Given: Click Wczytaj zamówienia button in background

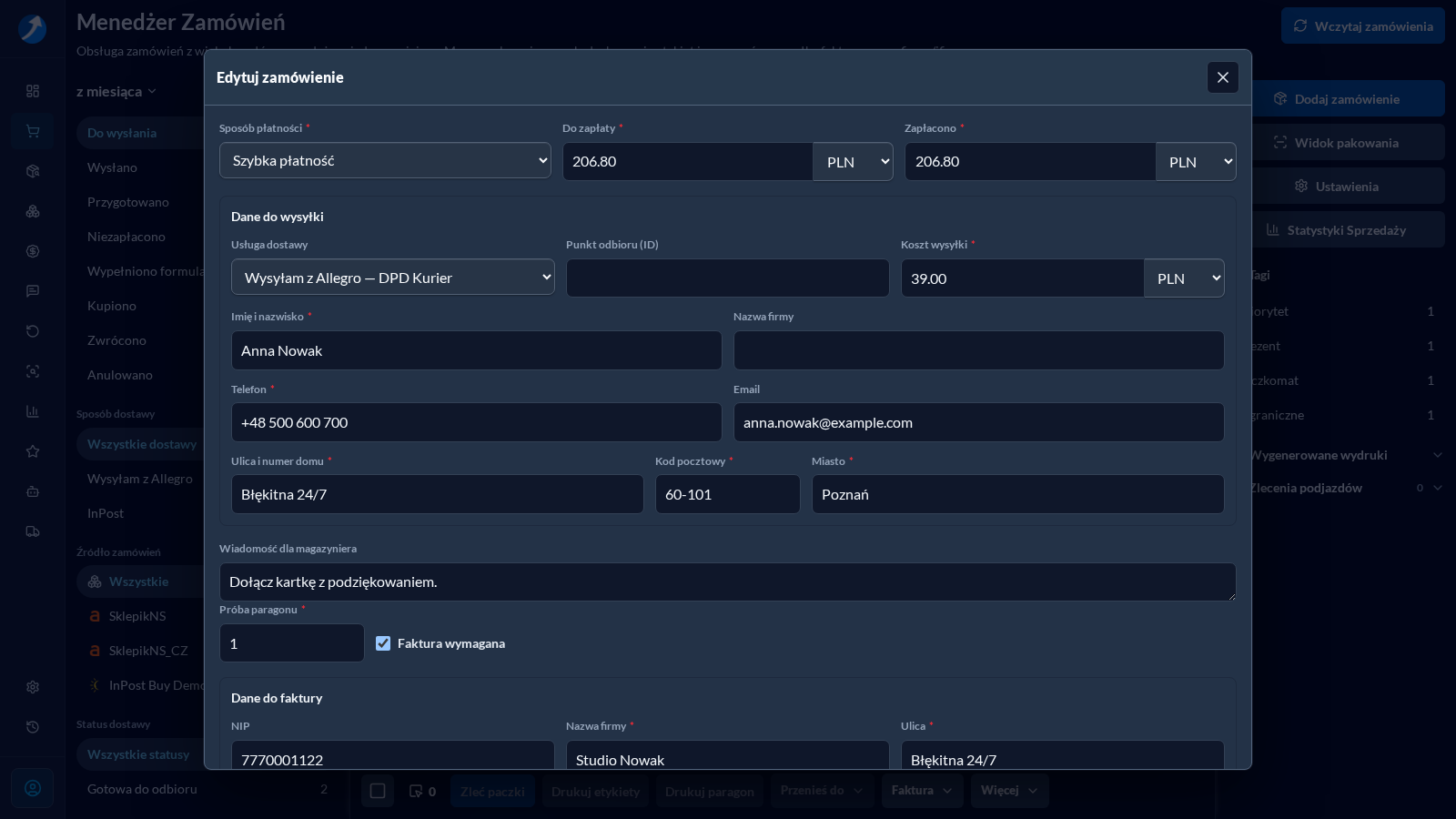Looking at the screenshot, I should (1363, 25).
